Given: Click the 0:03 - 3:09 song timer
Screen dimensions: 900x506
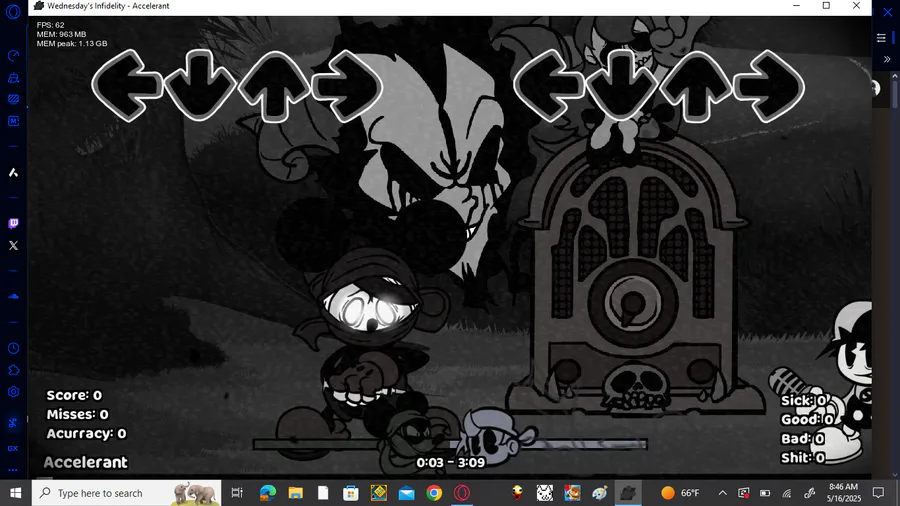Looking at the screenshot, I should [x=451, y=462].
